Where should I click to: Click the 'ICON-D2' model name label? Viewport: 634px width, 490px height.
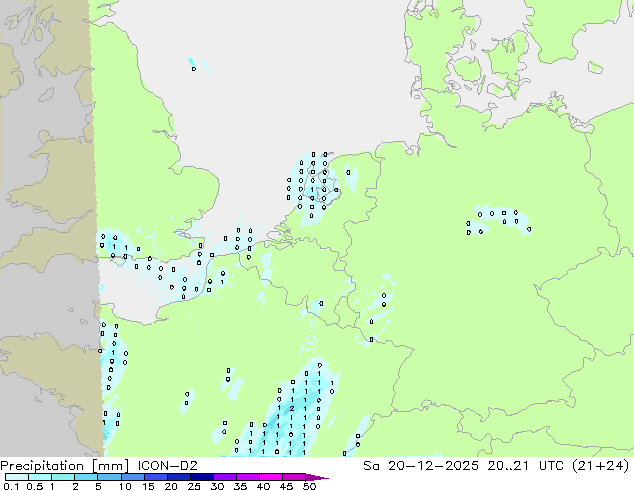point(167,466)
